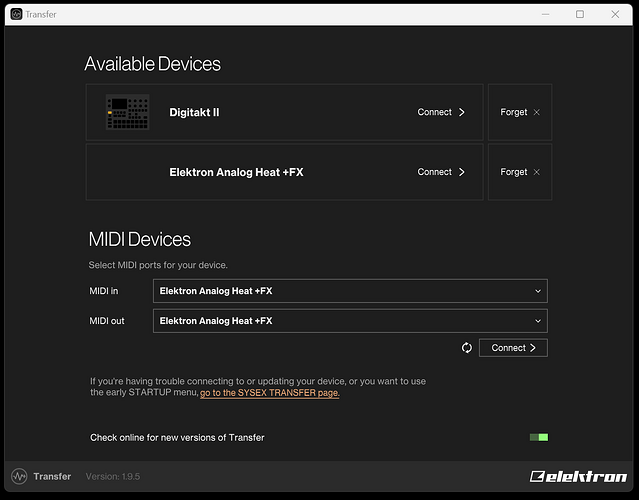Viewport: 639px width, 500px height.
Task: Click the X icon beside Analog Heat Forget
Action: (x=537, y=172)
